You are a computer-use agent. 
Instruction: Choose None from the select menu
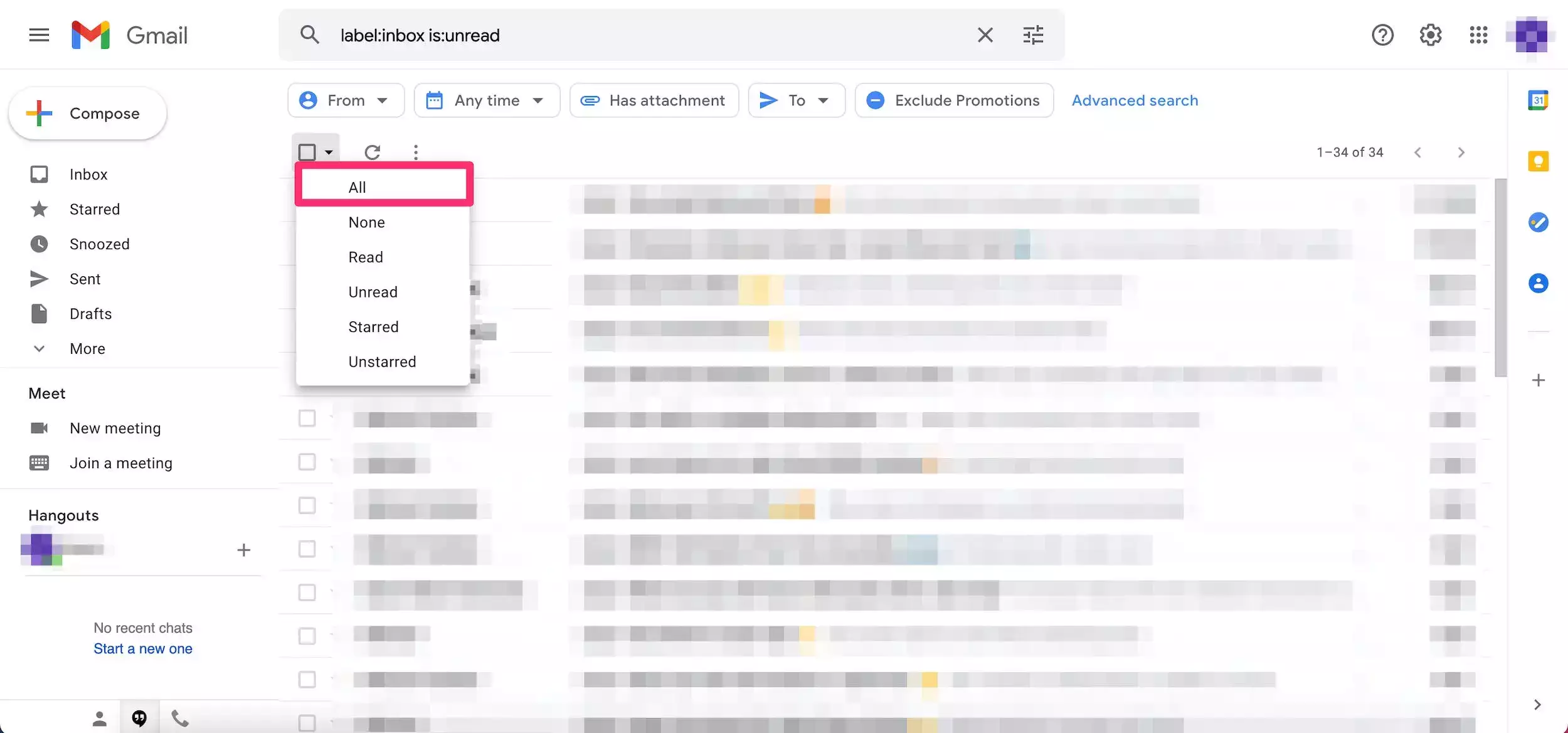point(383,222)
